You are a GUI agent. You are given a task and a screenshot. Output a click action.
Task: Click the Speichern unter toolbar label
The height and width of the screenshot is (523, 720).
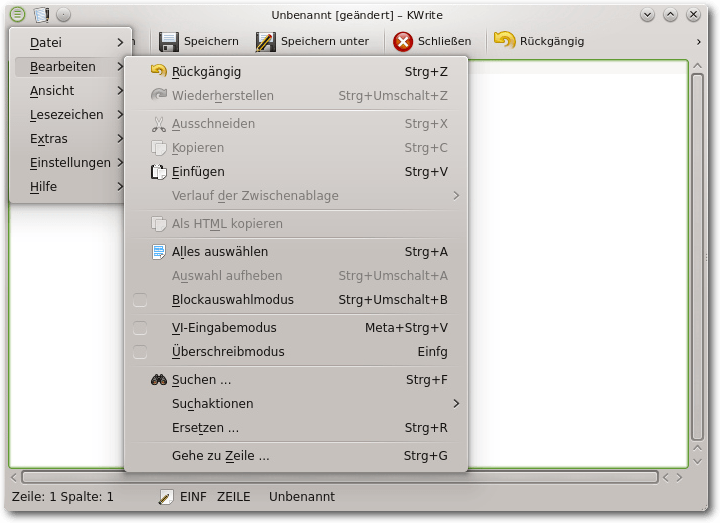click(x=325, y=41)
